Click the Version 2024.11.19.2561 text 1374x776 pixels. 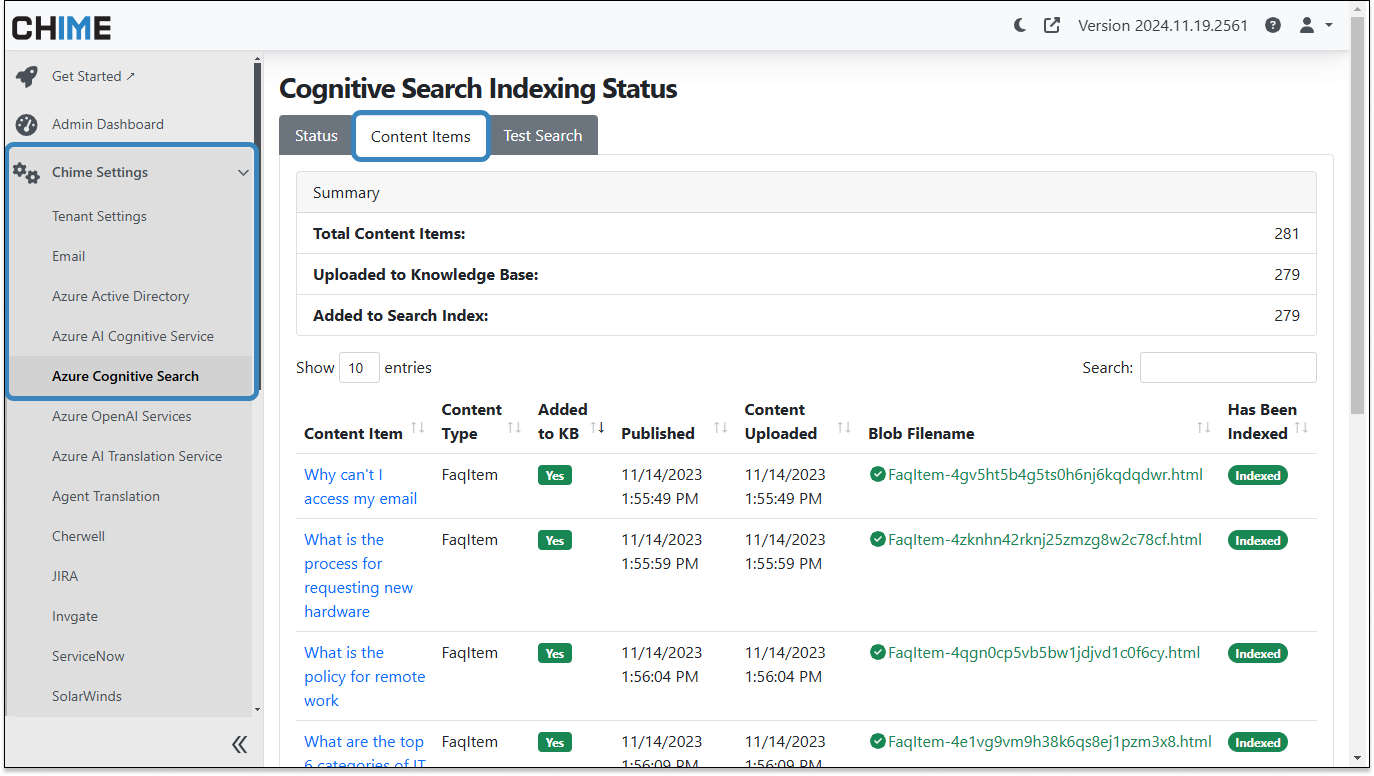click(x=1163, y=26)
